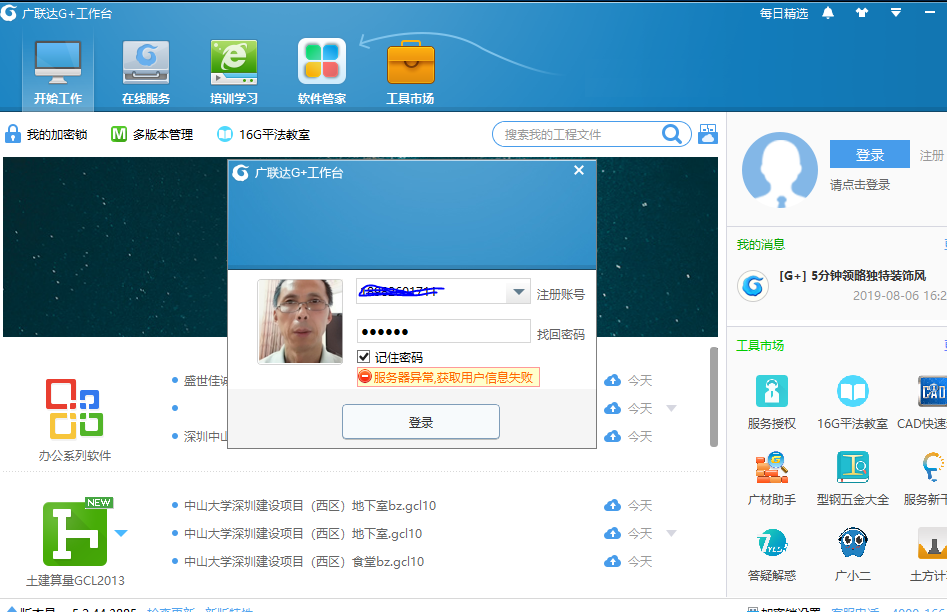Screen dimensions: 947x612
Task: Click the 注册 link in sidebar
Action: (931, 155)
